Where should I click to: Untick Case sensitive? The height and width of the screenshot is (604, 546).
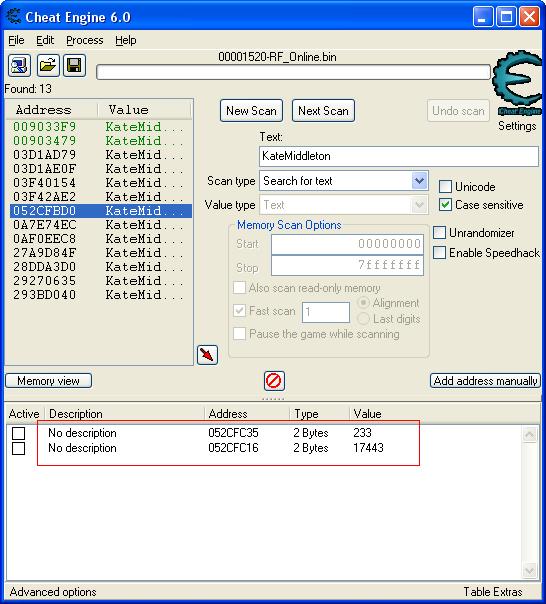(445, 205)
